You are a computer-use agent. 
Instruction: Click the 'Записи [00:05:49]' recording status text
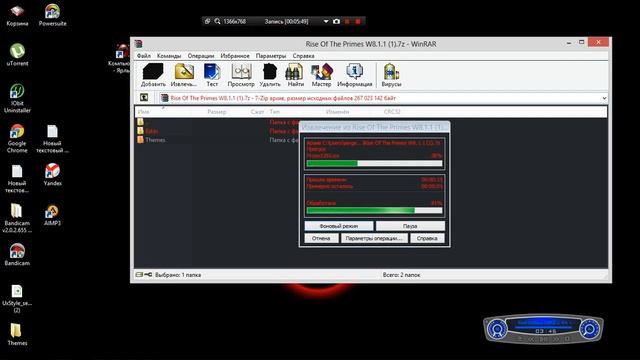(286, 21)
